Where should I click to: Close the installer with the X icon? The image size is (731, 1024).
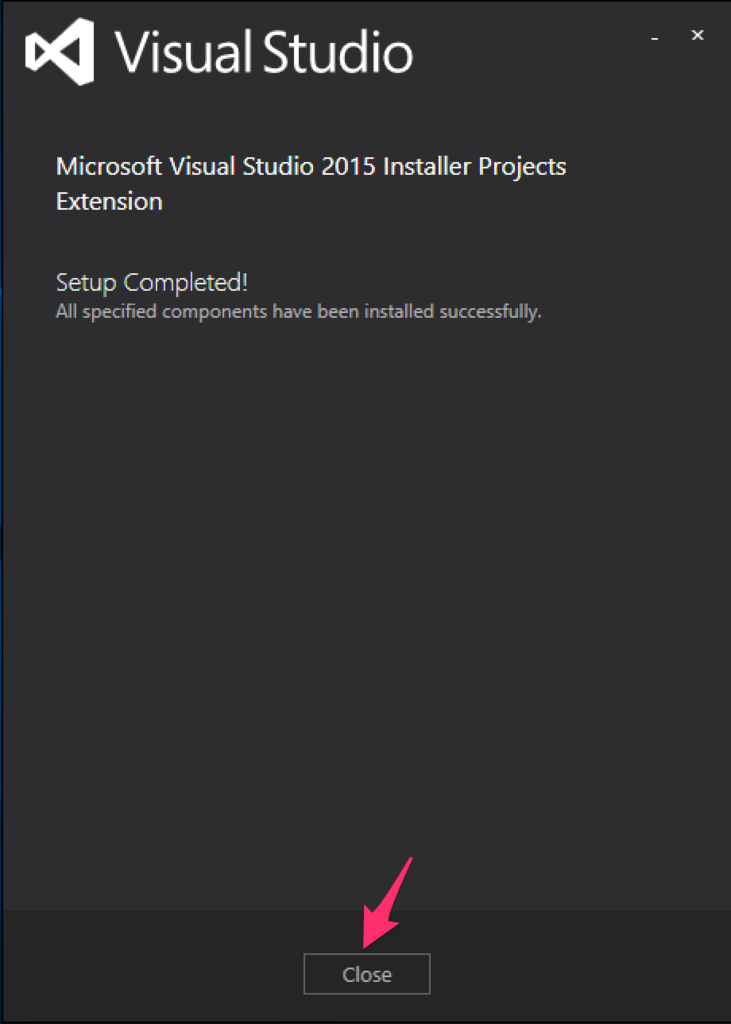point(698,35)
